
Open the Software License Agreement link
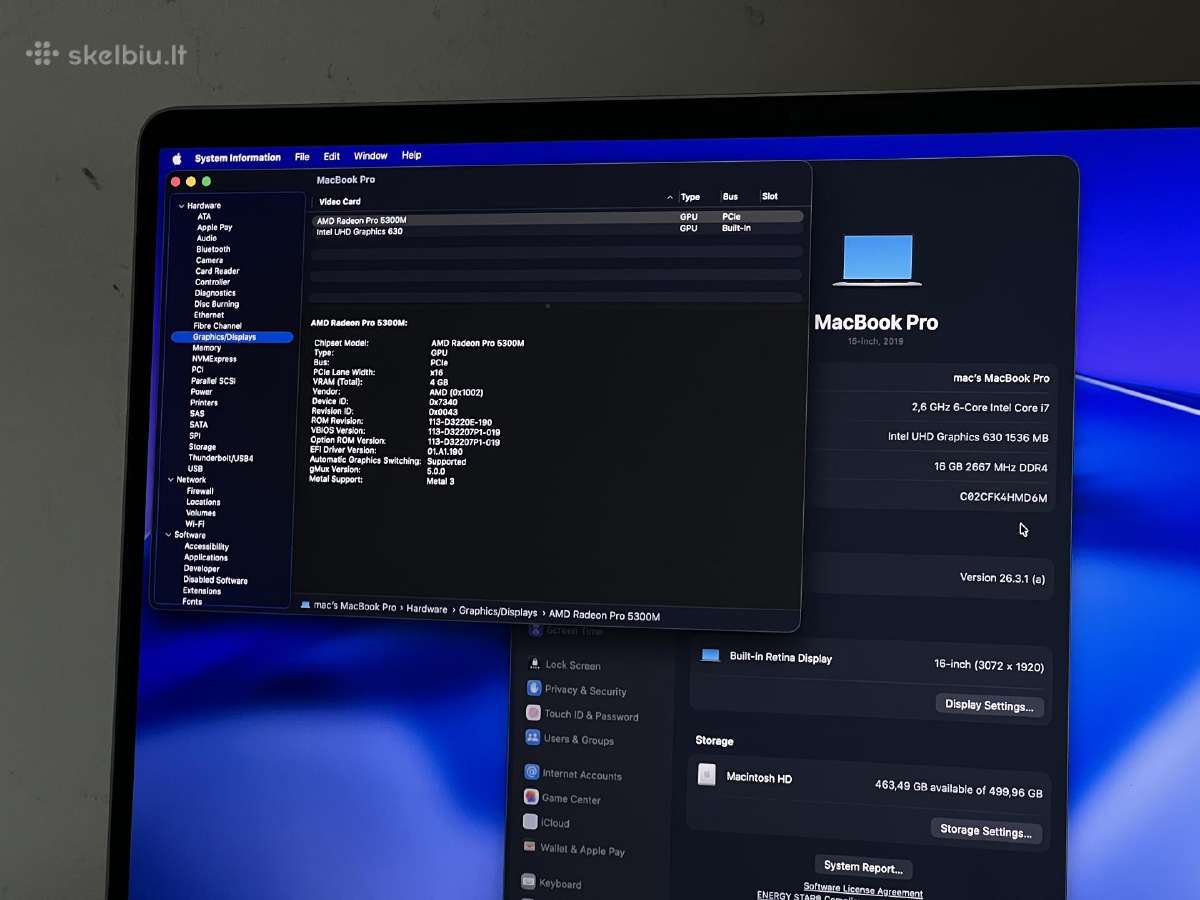863,889
